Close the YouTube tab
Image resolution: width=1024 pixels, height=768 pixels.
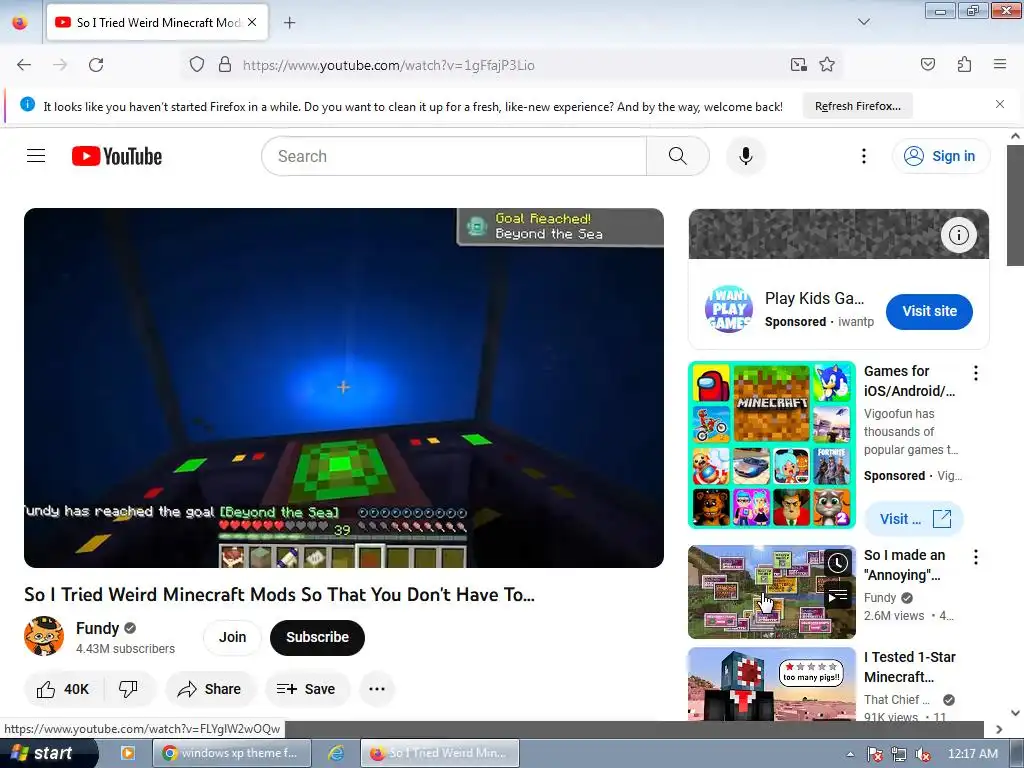tap(252, 22)
